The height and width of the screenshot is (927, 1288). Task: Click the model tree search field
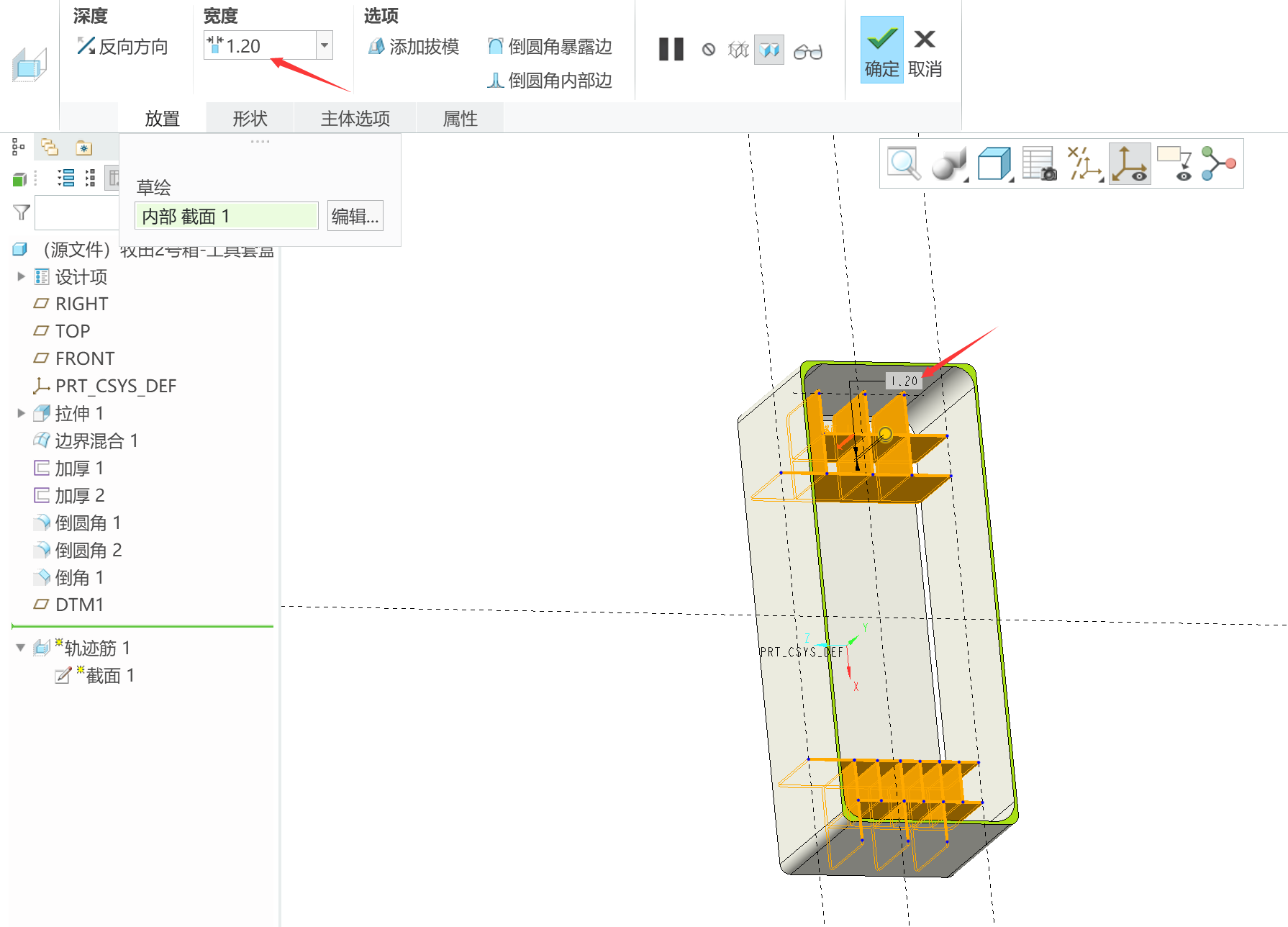(x=77, y=213)
